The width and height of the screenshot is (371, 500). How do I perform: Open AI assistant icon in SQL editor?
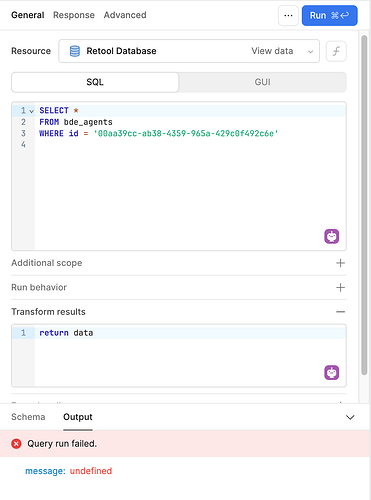[x=332, y=236]
